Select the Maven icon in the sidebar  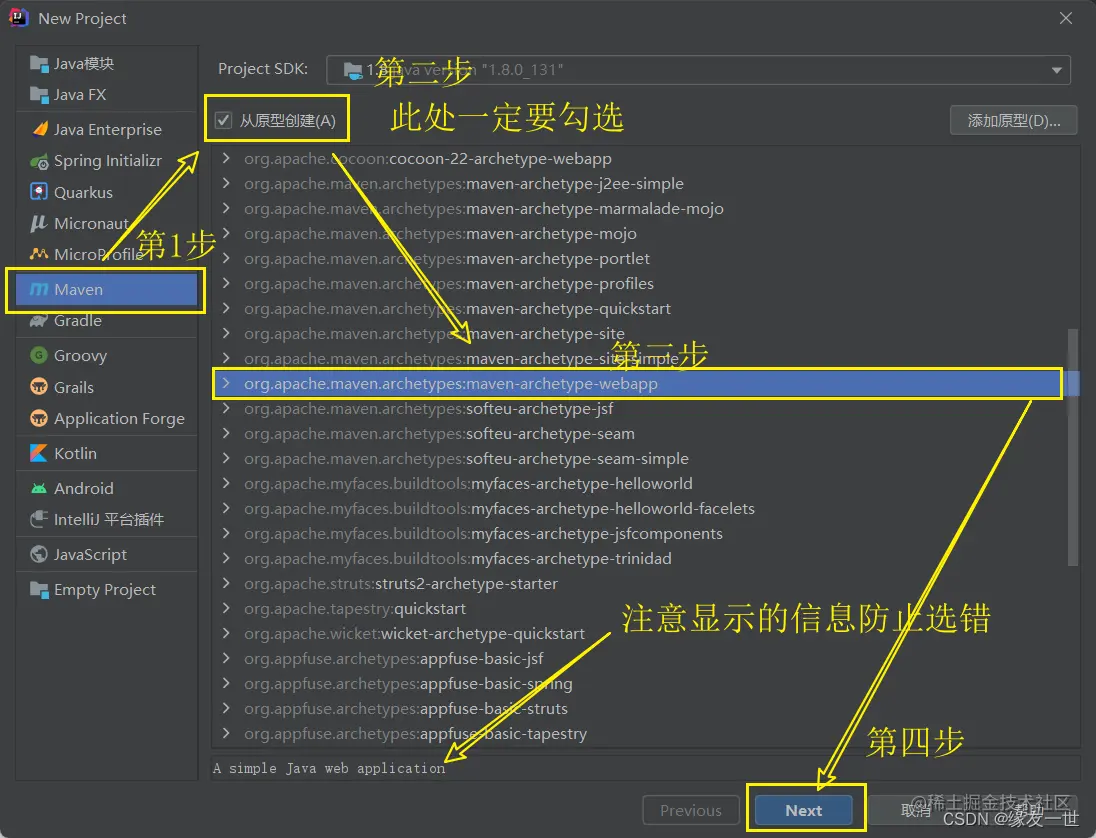click(x=40, y=289)
